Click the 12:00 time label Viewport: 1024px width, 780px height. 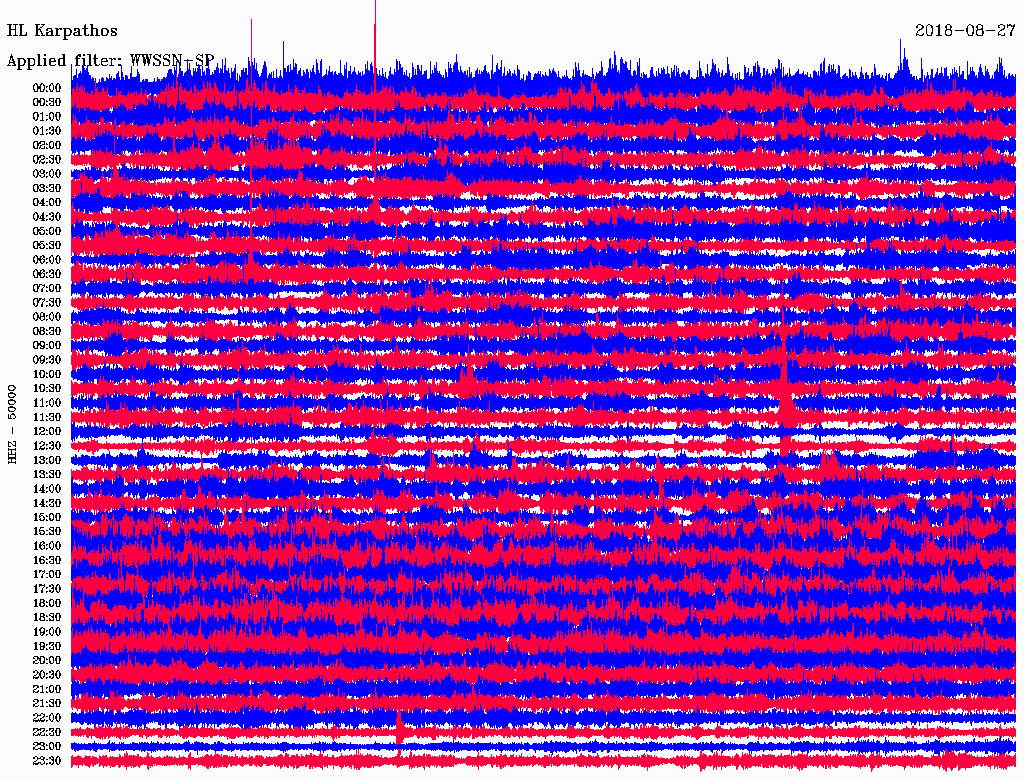[x=47, y=431]
